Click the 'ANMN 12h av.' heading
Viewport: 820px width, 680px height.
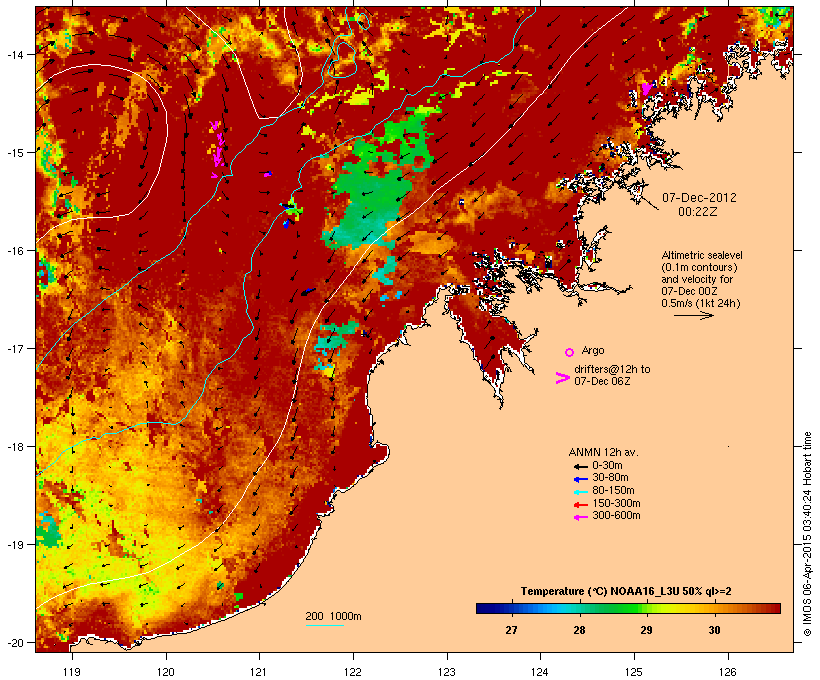[x=603, y=452]
